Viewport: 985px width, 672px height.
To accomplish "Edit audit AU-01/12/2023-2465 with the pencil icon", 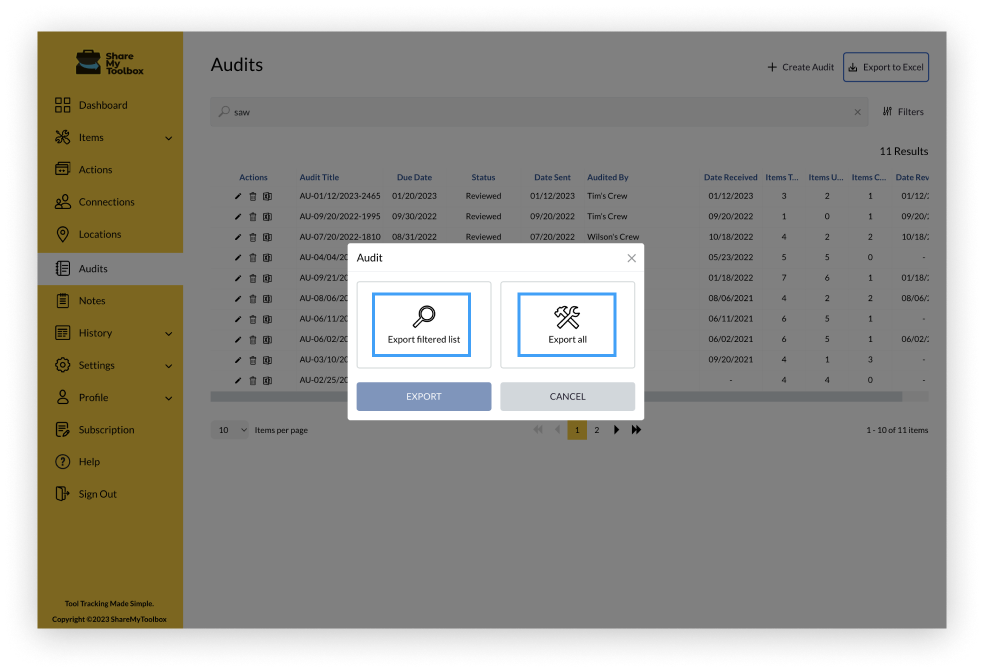I will click(x=237, y=196).
